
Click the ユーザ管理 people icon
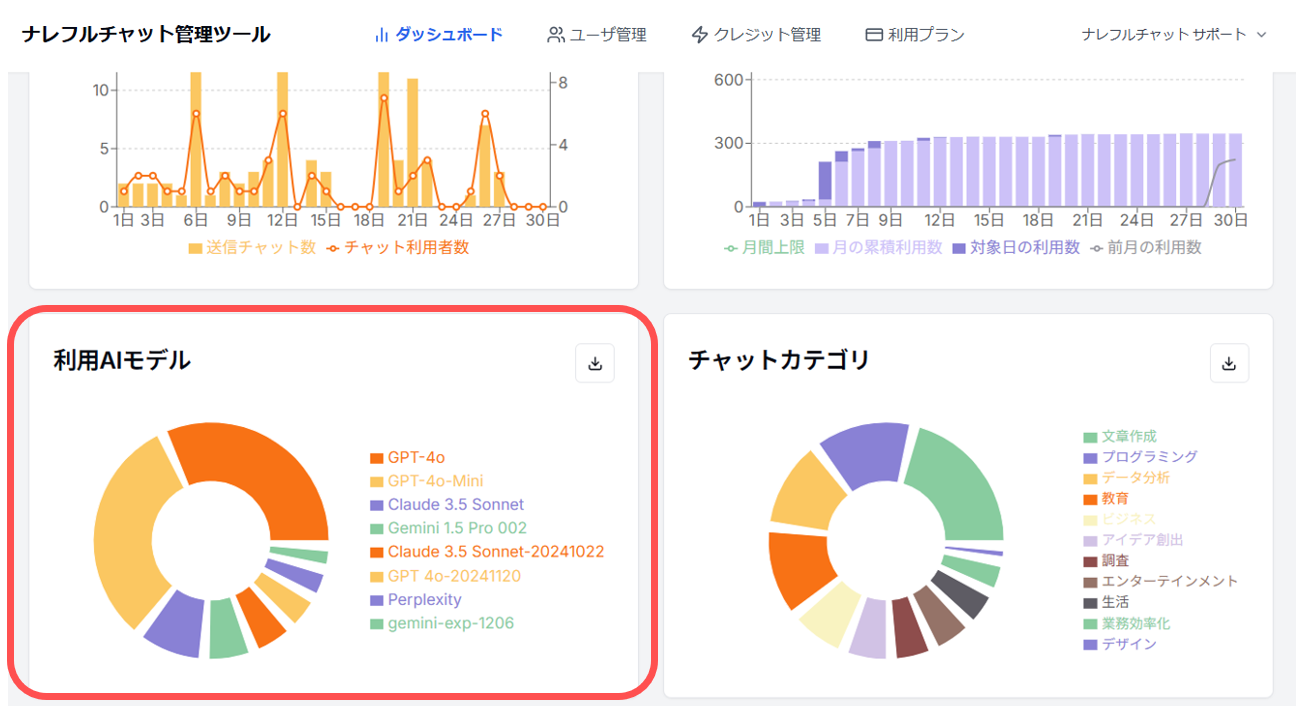[x=556, y=35]
